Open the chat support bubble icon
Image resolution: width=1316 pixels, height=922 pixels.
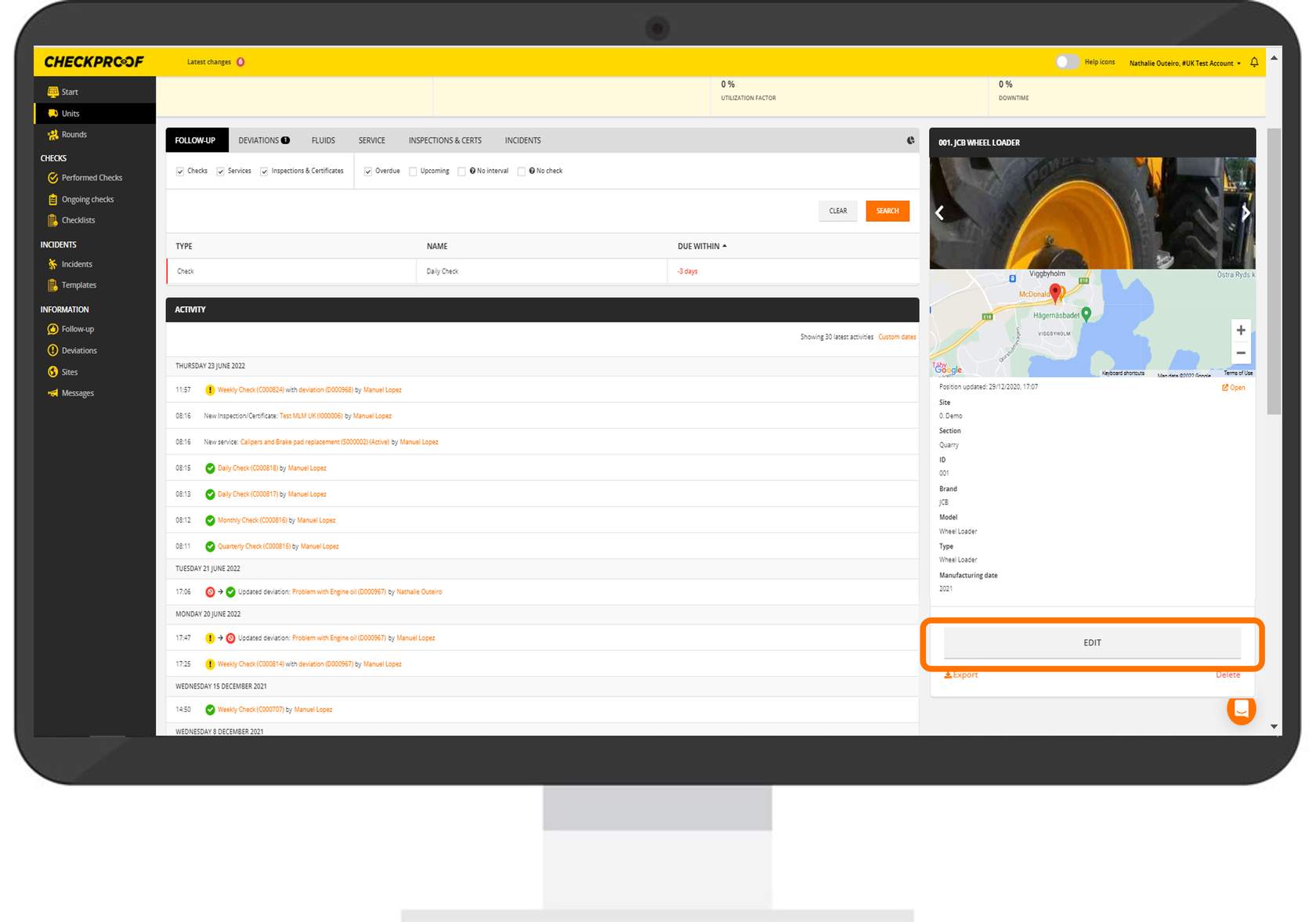point(1241,710)
